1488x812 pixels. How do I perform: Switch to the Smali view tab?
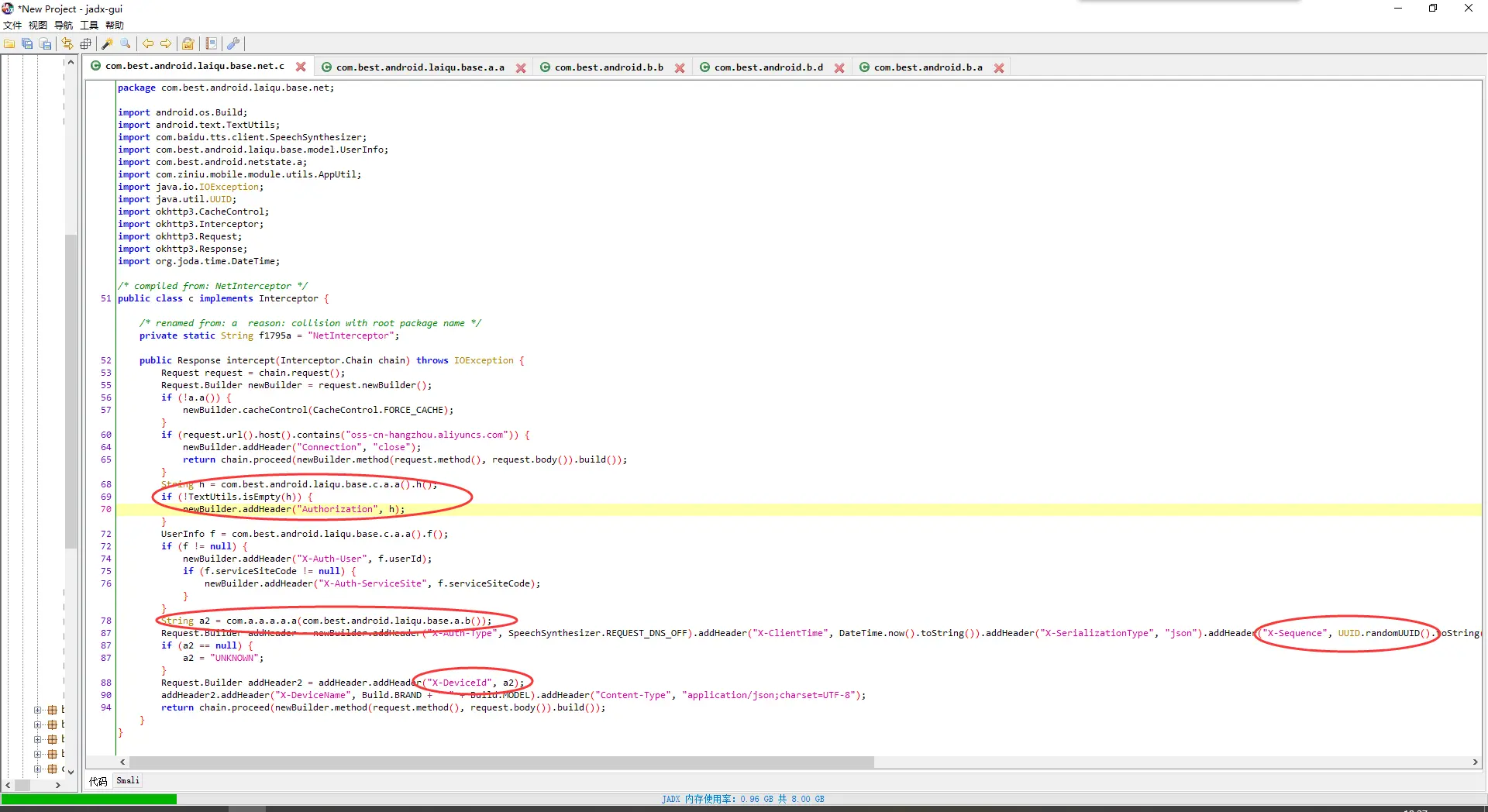tap(128, 781)
